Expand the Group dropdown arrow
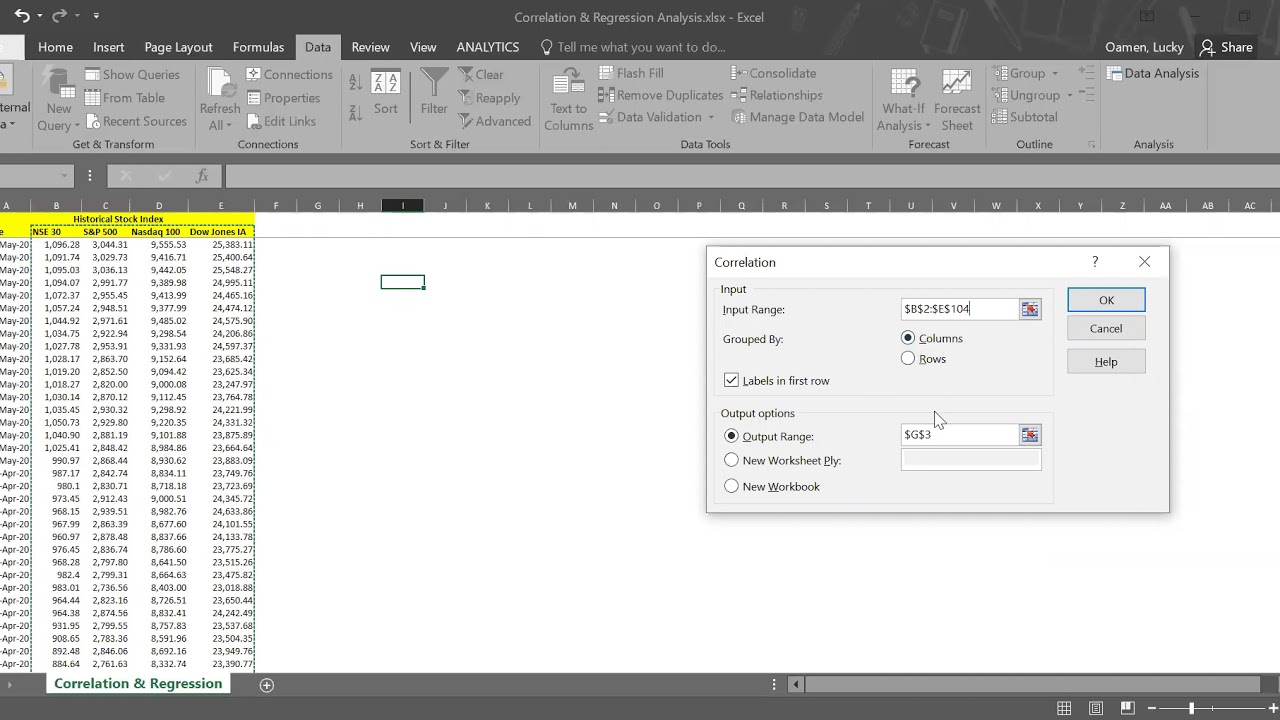The image size is (1280, 720). (x=1054, y=73)
